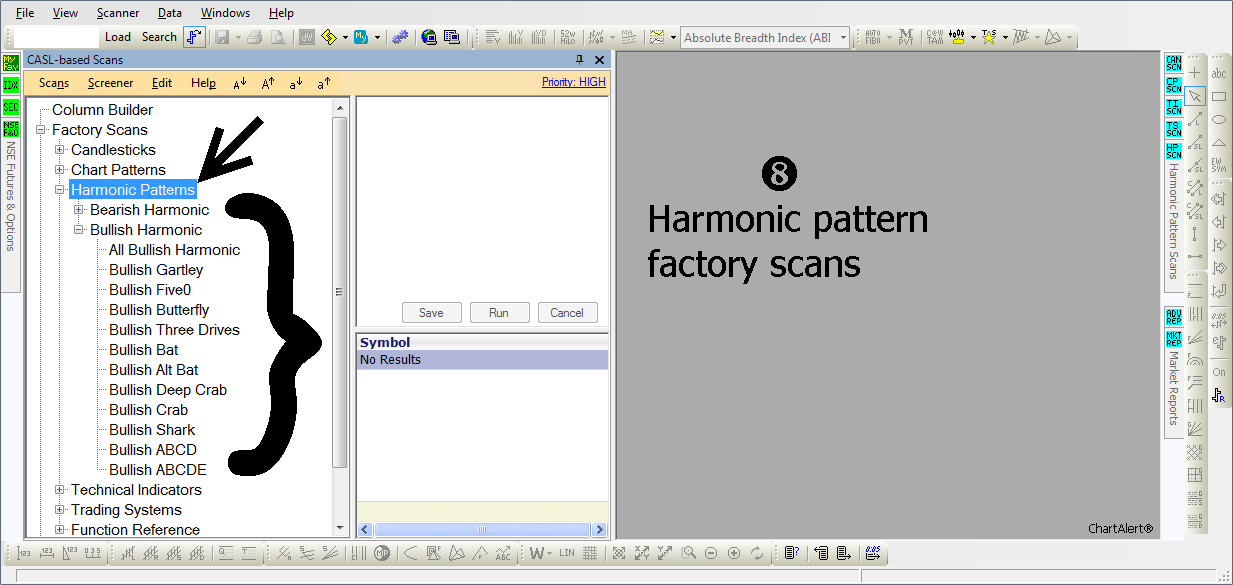Pin the CASL-based Scans panel
1233x585 pixels.
pos(580,60)
